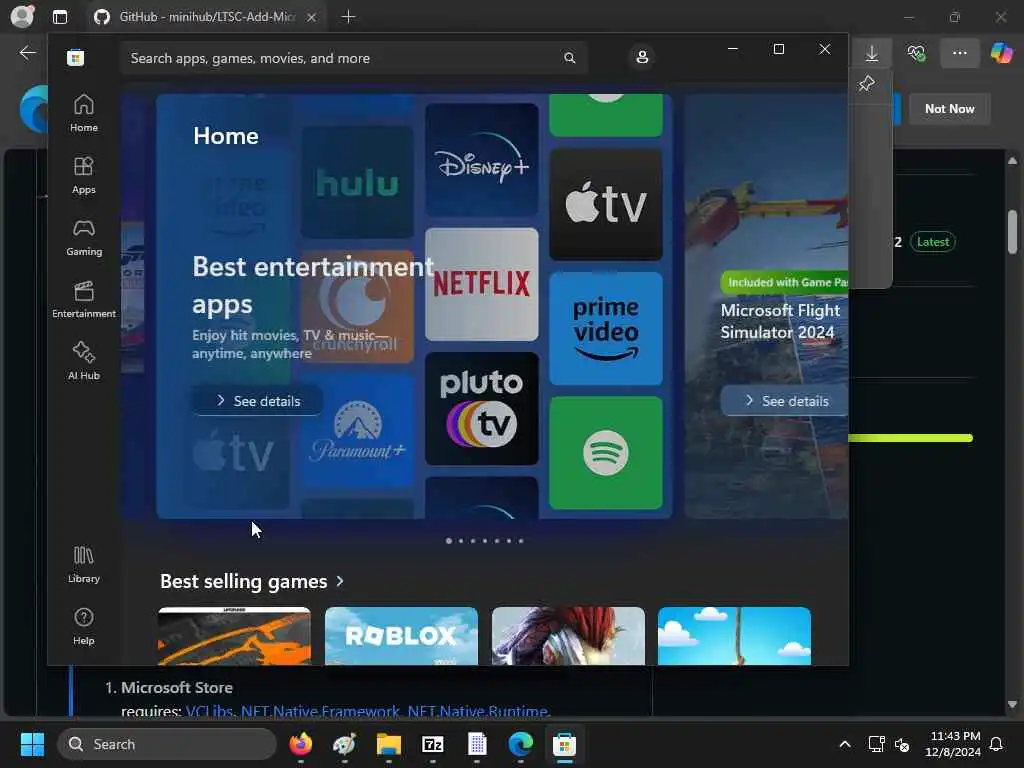The width and height of the screenshot is (1024, 768).
Task: Open Help in Store sidebar
Action: (x=84, y=626)
